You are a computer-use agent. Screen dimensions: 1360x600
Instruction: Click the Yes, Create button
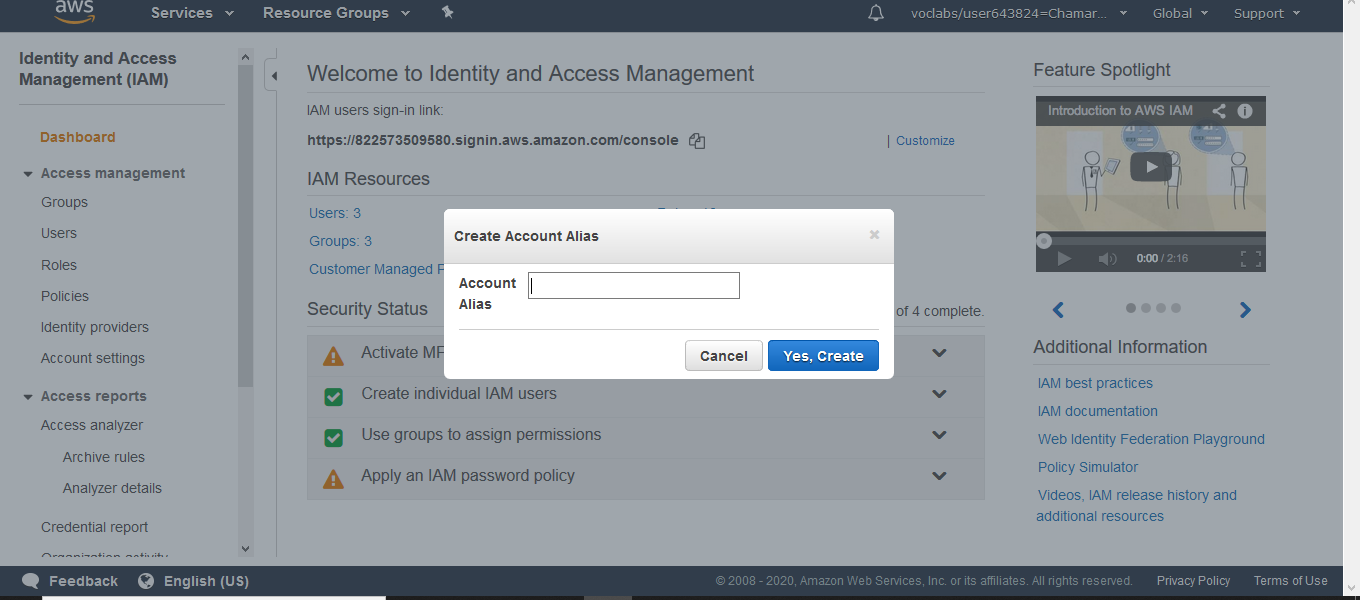tap(823, 356)
